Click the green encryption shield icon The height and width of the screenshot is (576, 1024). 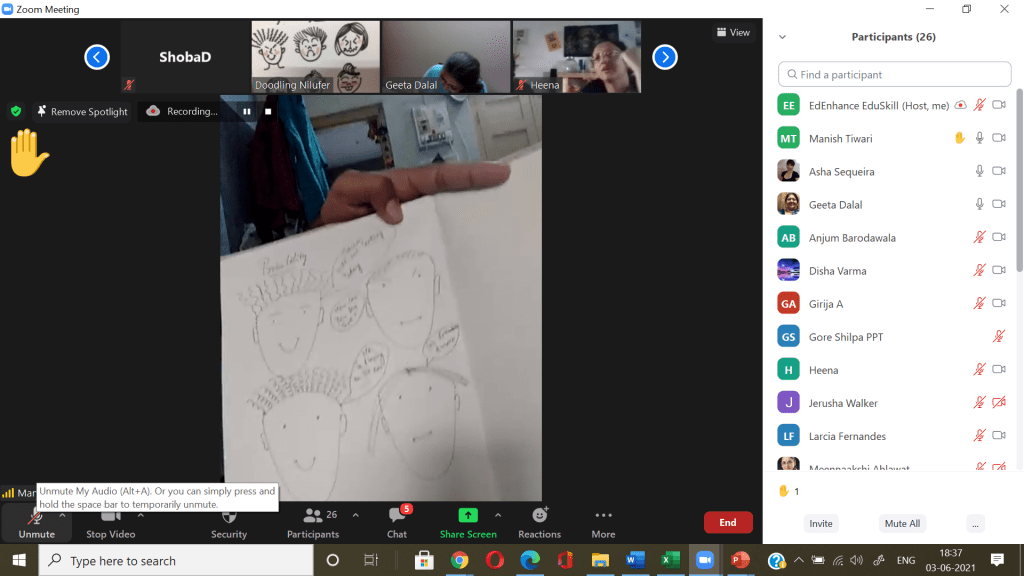[16, 111]
